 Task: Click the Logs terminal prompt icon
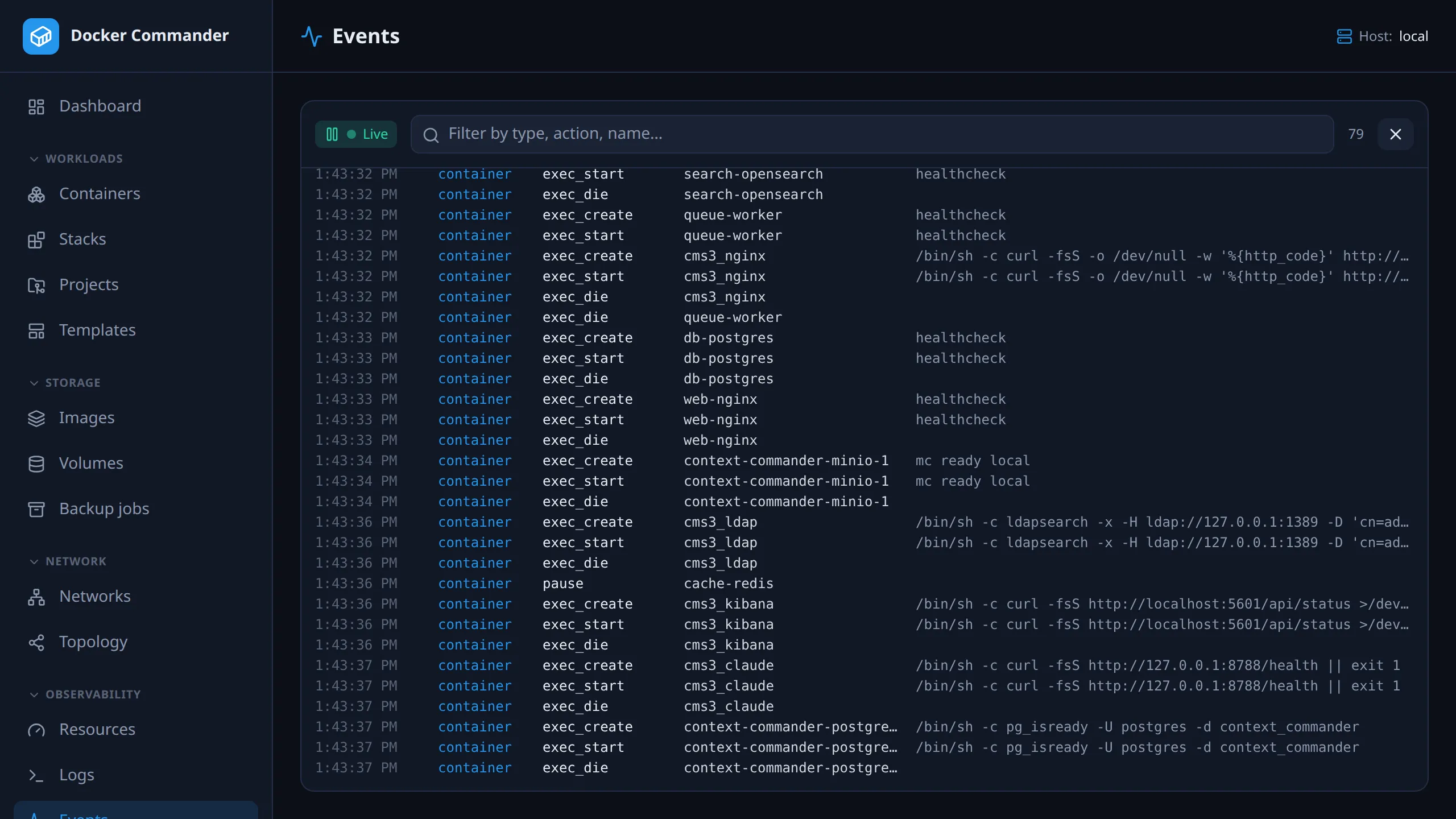tap(36, 775)
